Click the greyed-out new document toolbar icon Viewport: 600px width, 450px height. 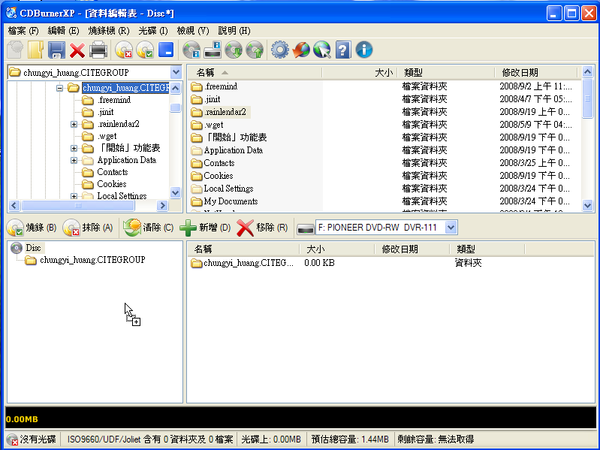coord(15,50)
